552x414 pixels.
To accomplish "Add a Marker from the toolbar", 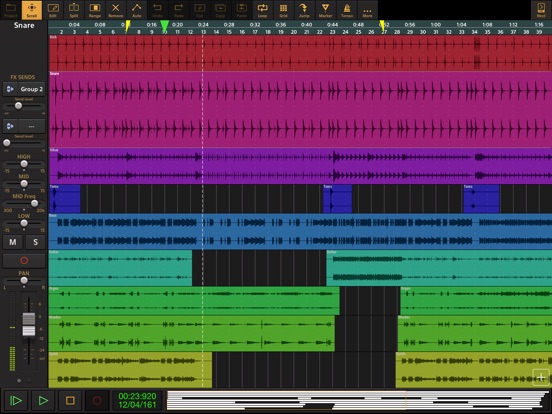I will click(326, 10).
